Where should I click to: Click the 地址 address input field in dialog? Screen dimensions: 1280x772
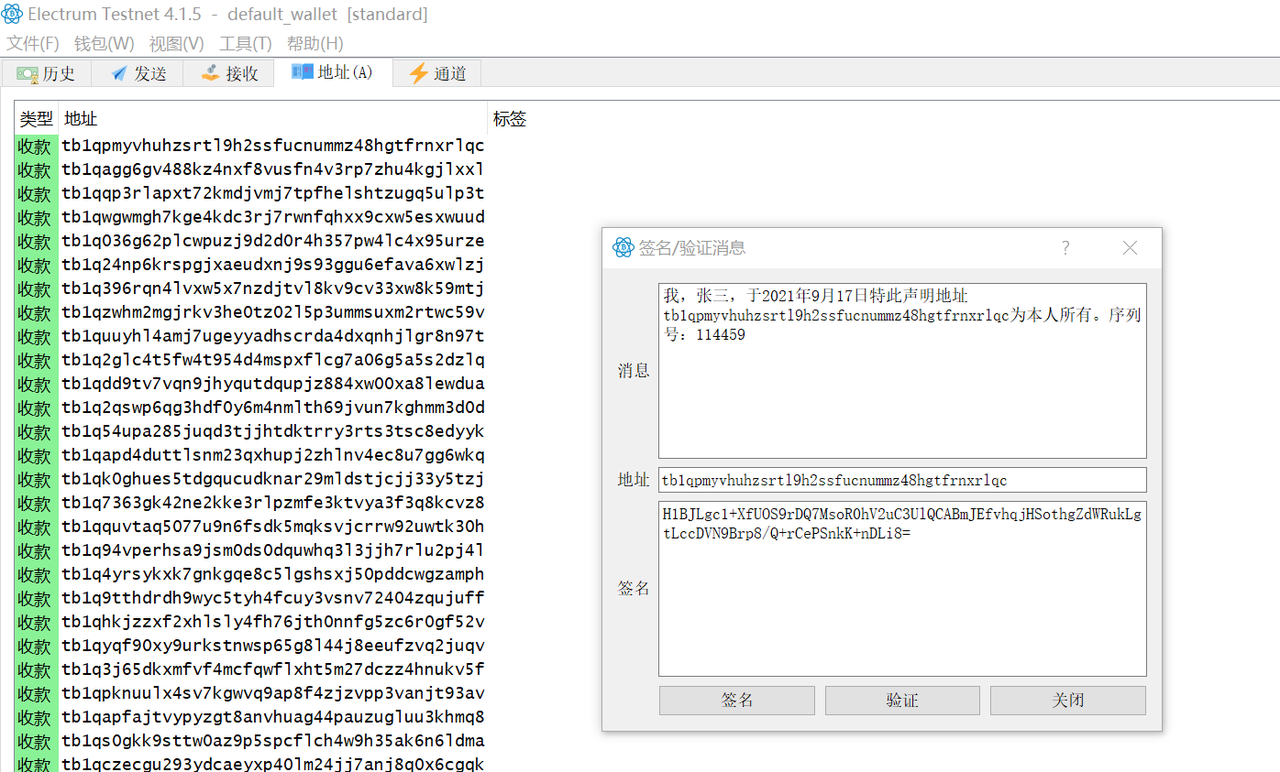[x=902, y=480]
